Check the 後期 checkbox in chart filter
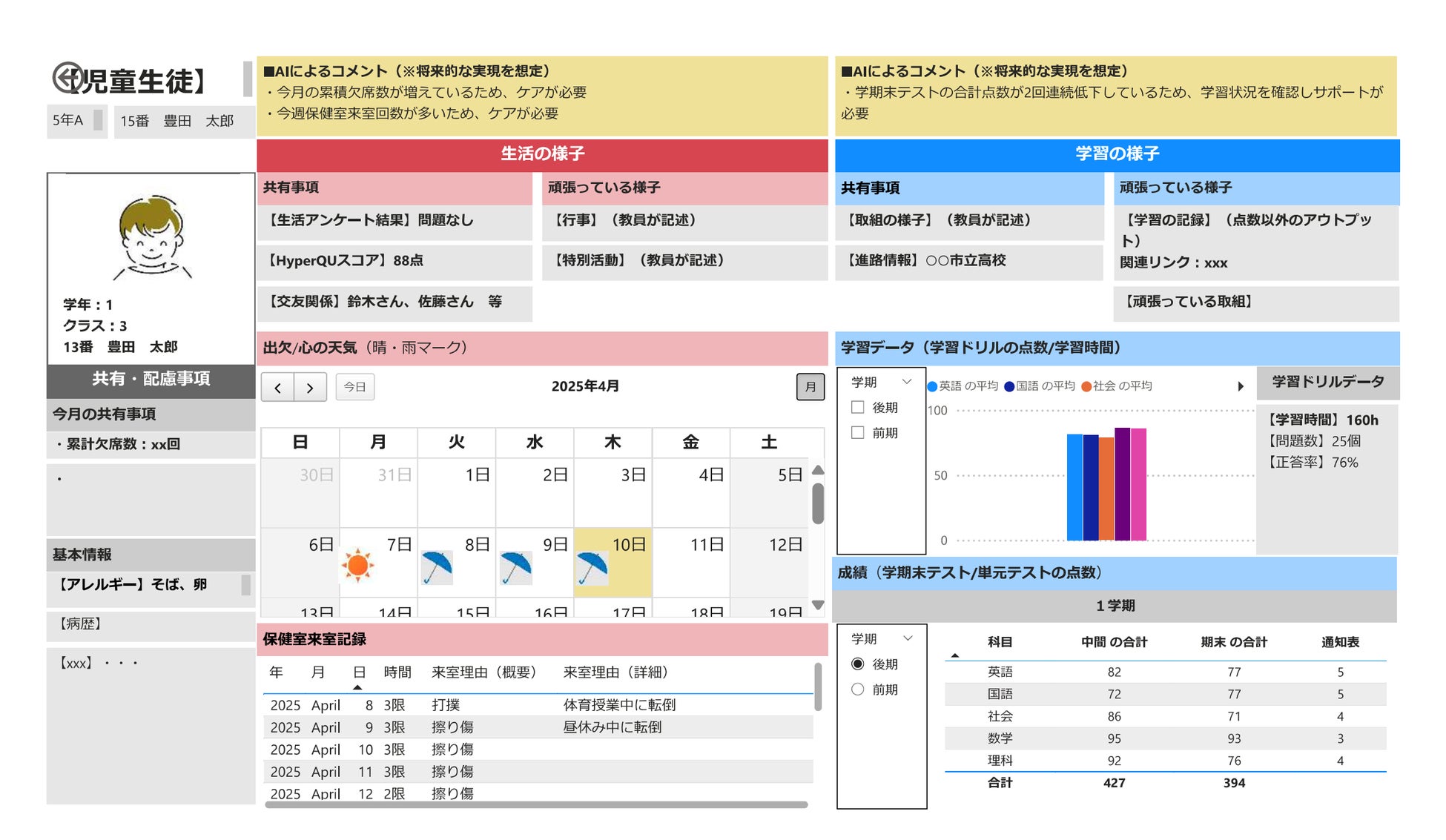 858,407
